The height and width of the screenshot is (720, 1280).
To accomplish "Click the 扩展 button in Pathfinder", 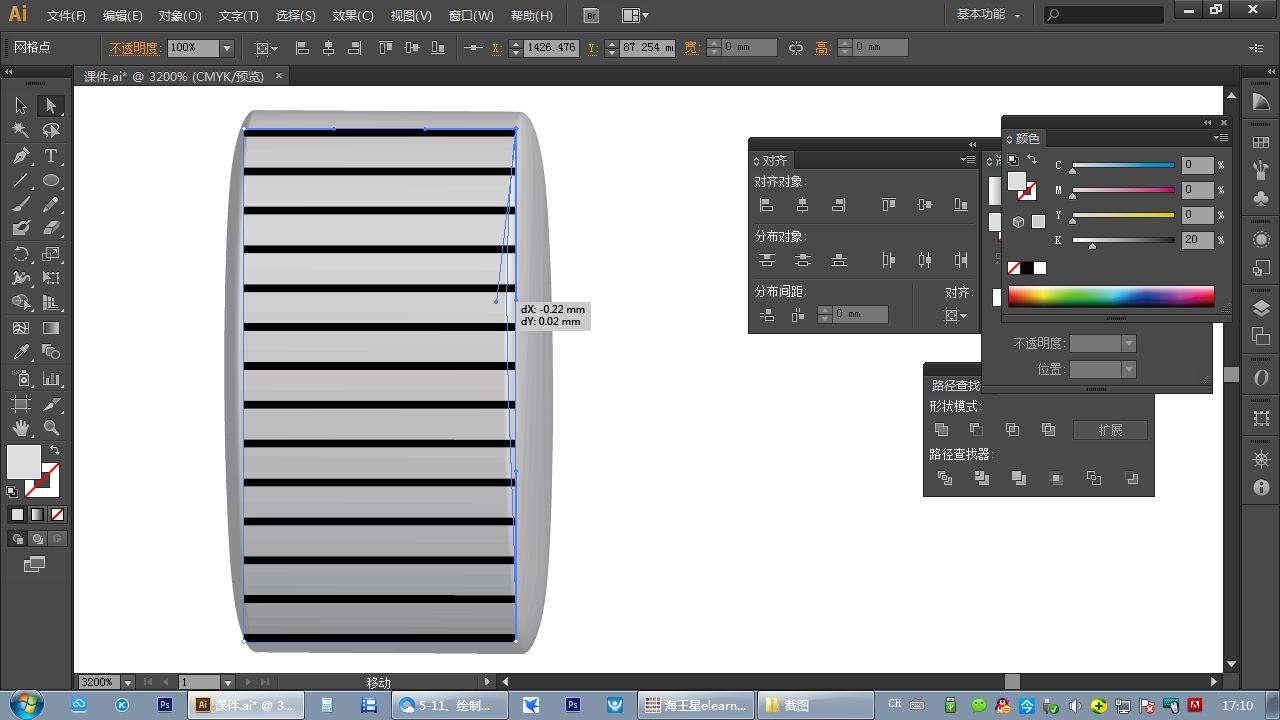I will point(1110,430).
